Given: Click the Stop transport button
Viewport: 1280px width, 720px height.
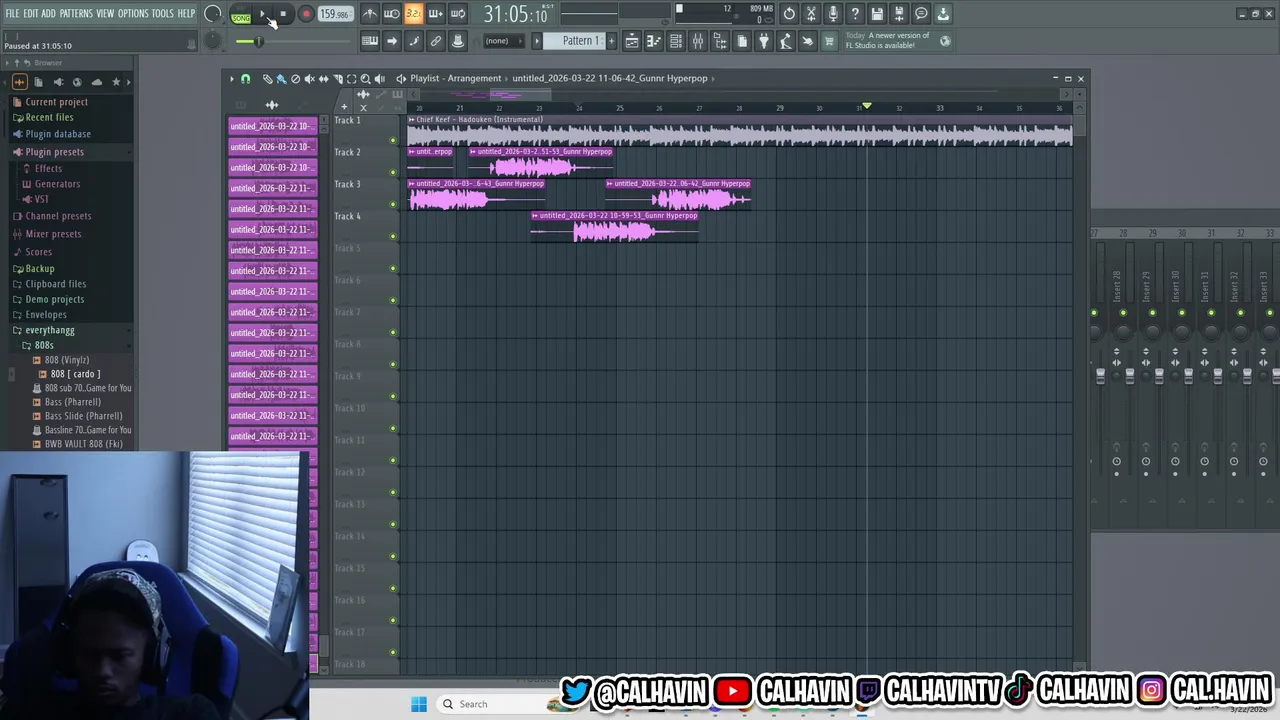Looking at the screenshot, I should (x=283, y=14).
